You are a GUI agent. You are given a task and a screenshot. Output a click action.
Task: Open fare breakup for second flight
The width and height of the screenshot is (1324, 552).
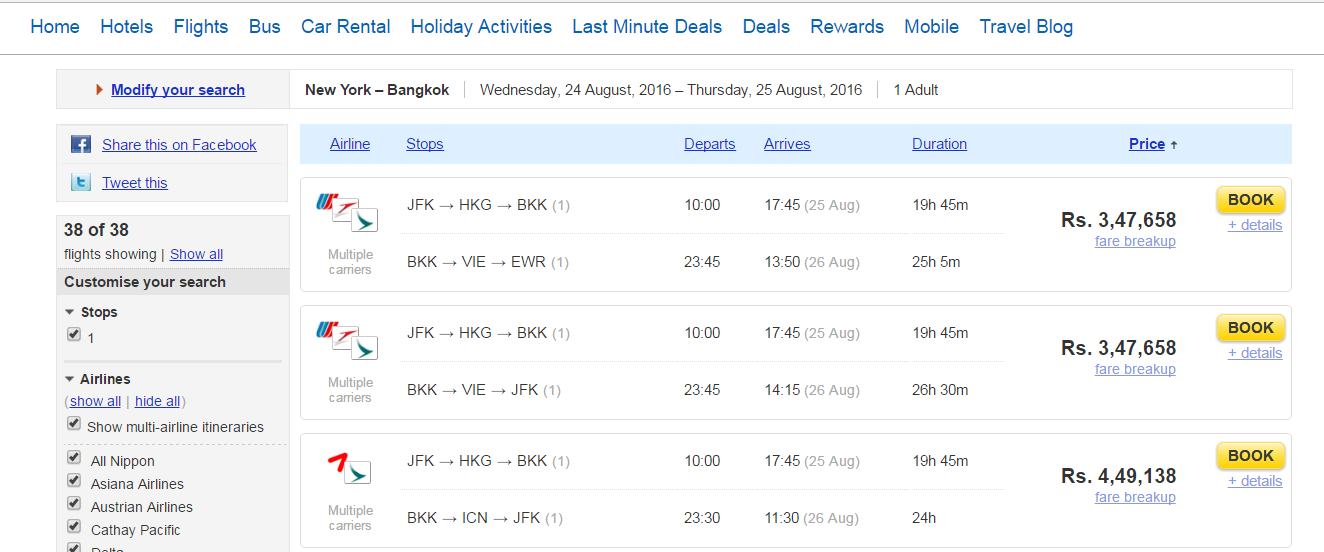[x=1135, y=369]
